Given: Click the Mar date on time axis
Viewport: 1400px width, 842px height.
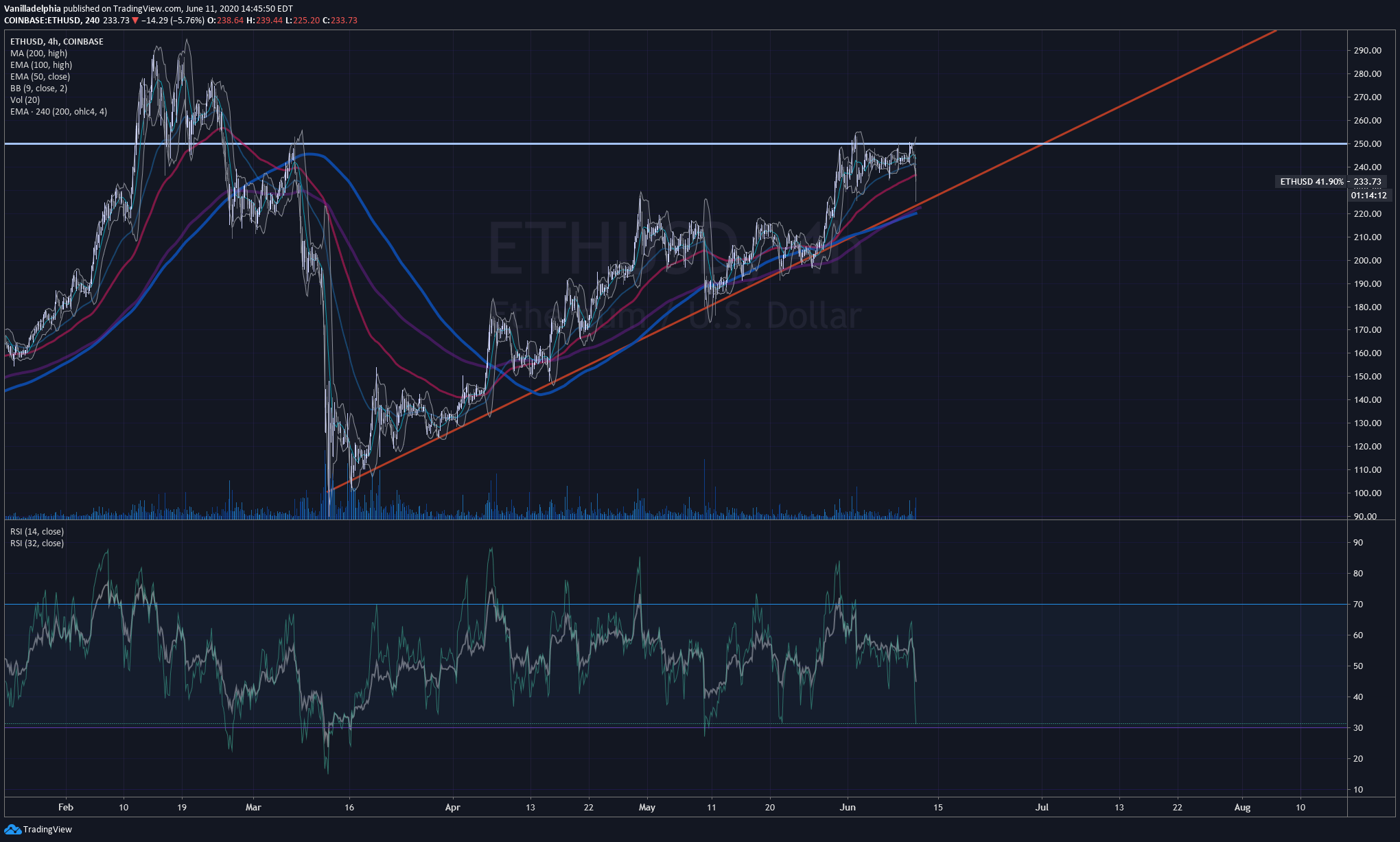Looking at the screenshot, I should [253, 808].
